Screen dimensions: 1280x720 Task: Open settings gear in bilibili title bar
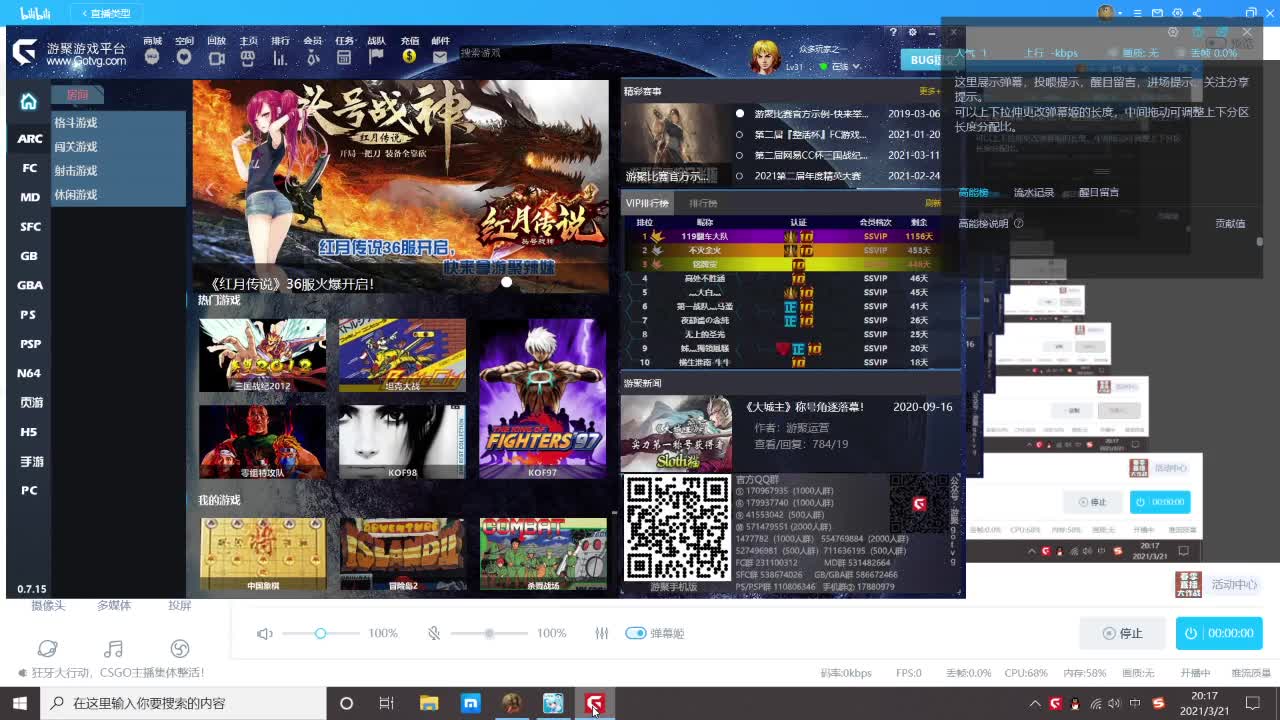click(x=1177, y=13)
